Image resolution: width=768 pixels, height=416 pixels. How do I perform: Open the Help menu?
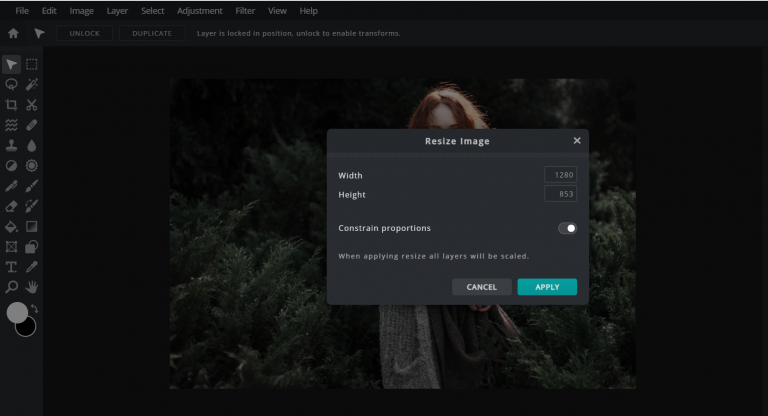pyautogui.click(x=309, y=11)
